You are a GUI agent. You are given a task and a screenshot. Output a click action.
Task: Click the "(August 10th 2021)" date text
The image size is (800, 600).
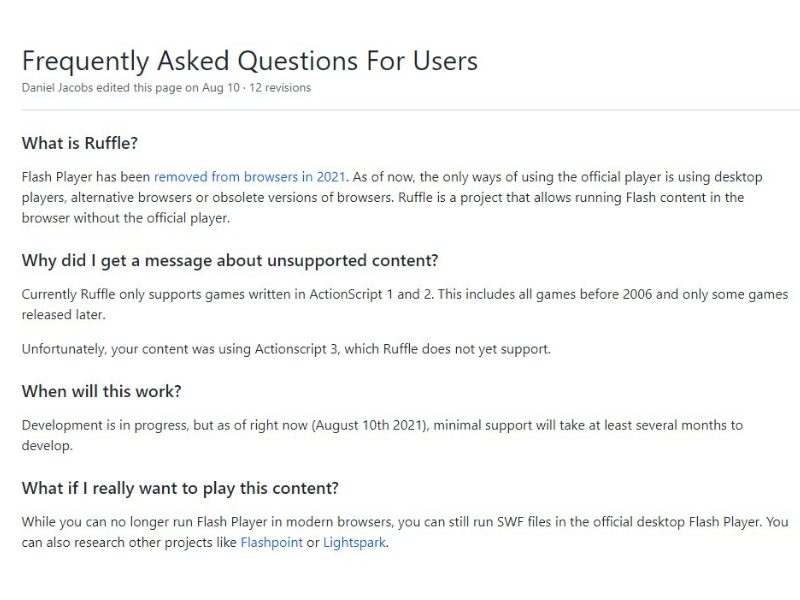tap(371, 426)
